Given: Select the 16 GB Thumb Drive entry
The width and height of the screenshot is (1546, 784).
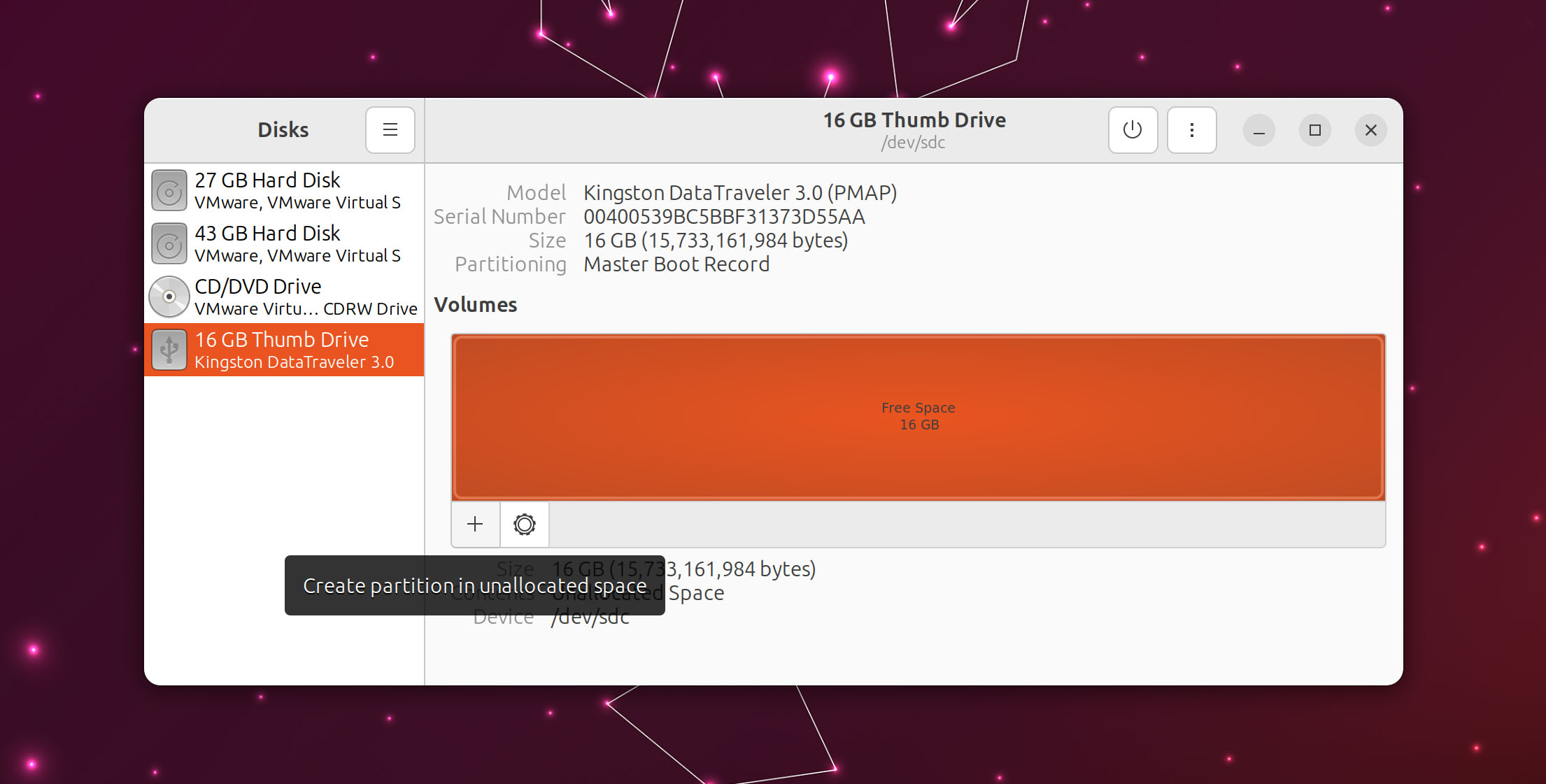Looking at the screenshot, I should [284, 350].
